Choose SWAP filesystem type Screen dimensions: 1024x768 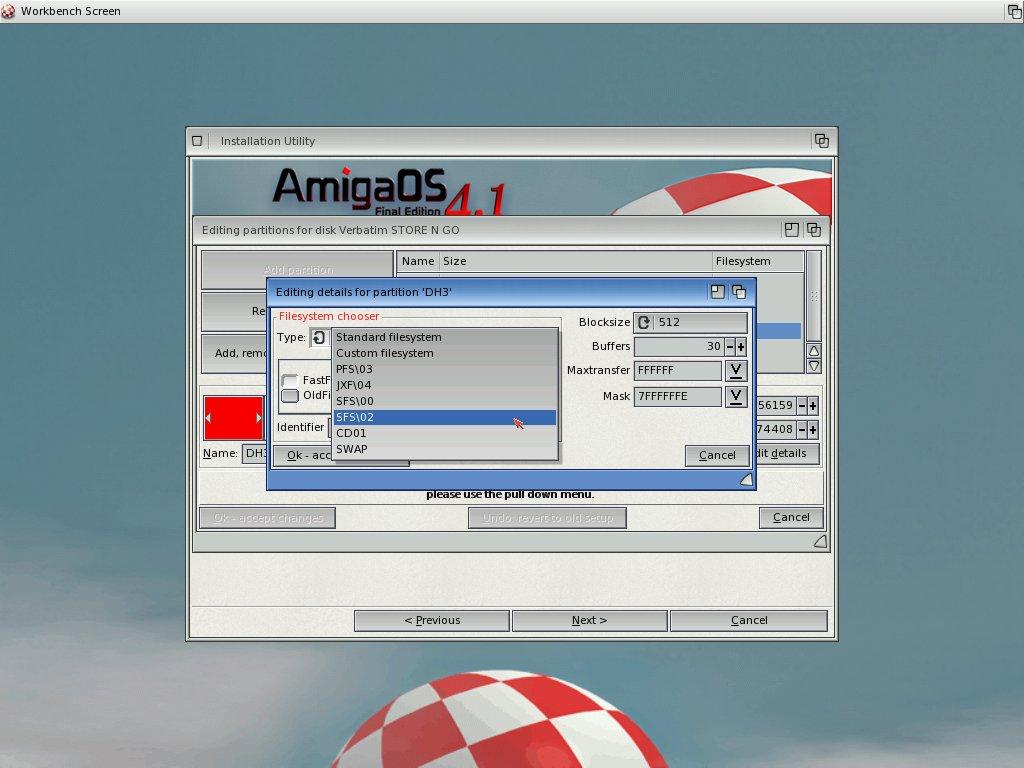(x=445, y=449)
